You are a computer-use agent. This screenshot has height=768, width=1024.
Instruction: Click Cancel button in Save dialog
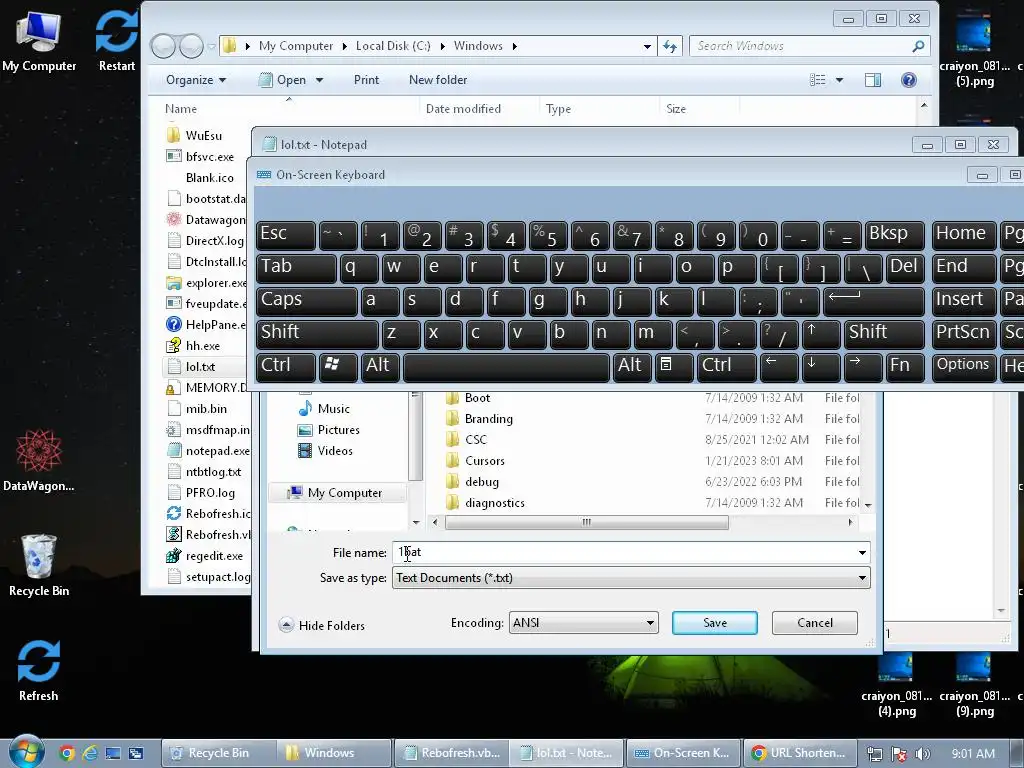click(x=814, y=623)
